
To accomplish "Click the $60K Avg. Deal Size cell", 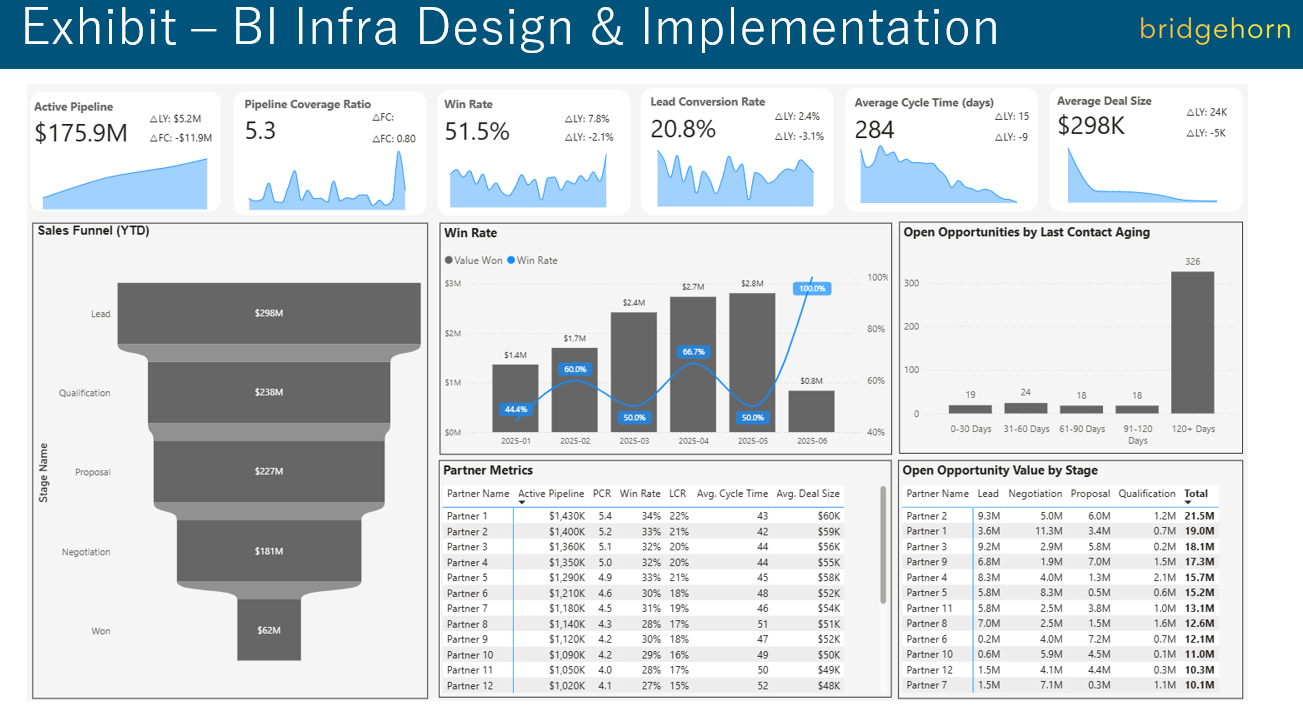I will pyautogui.click(x=828, y=516).
